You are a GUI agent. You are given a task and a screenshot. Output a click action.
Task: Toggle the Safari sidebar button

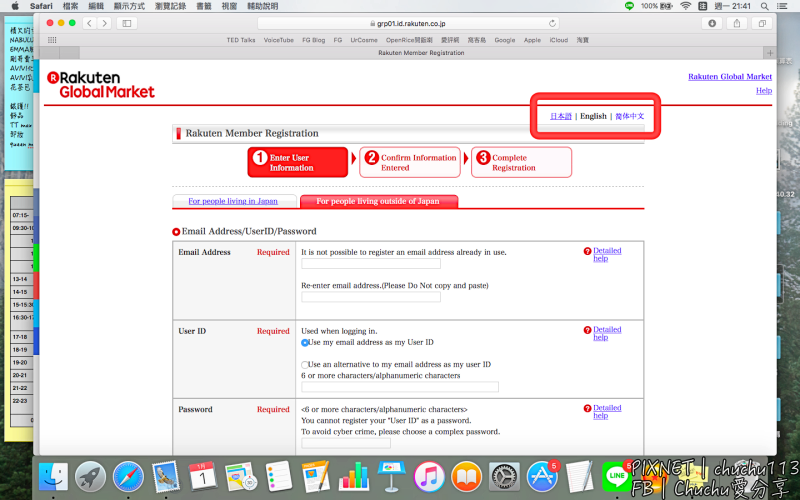(x=127, y=23)
